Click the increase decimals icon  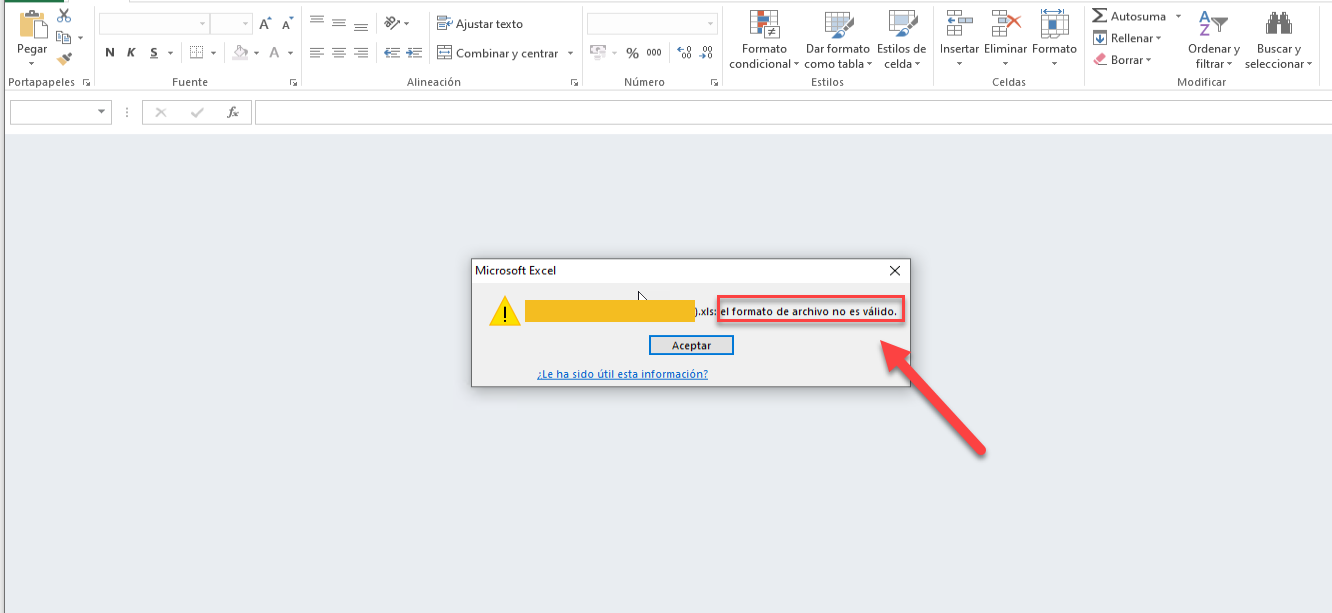685,53
